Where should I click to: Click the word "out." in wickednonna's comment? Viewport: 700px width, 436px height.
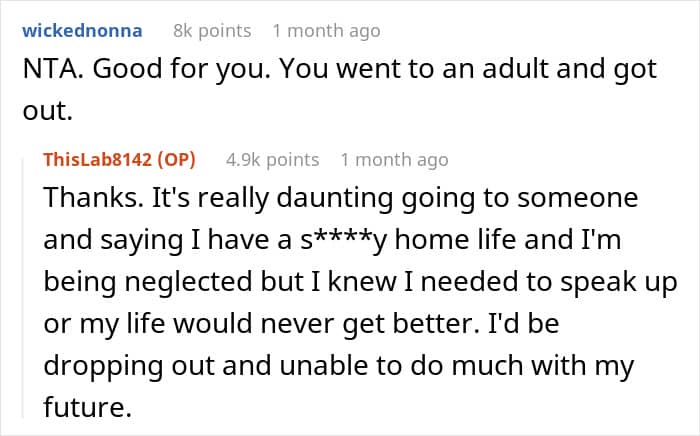click(47, 111)
